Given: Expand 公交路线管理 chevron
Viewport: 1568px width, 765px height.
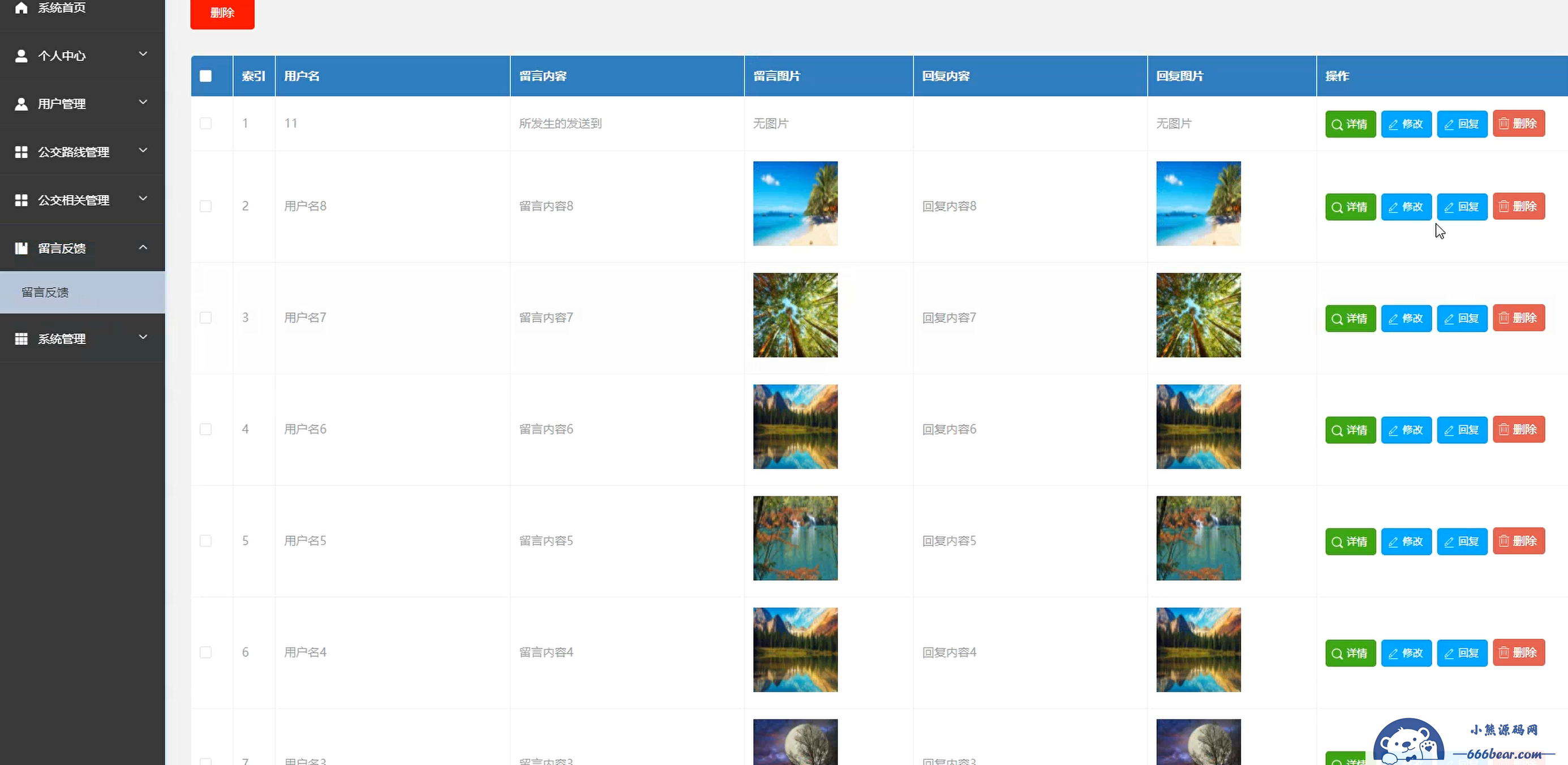Looking at the screenshot, I should pos(143,151).
